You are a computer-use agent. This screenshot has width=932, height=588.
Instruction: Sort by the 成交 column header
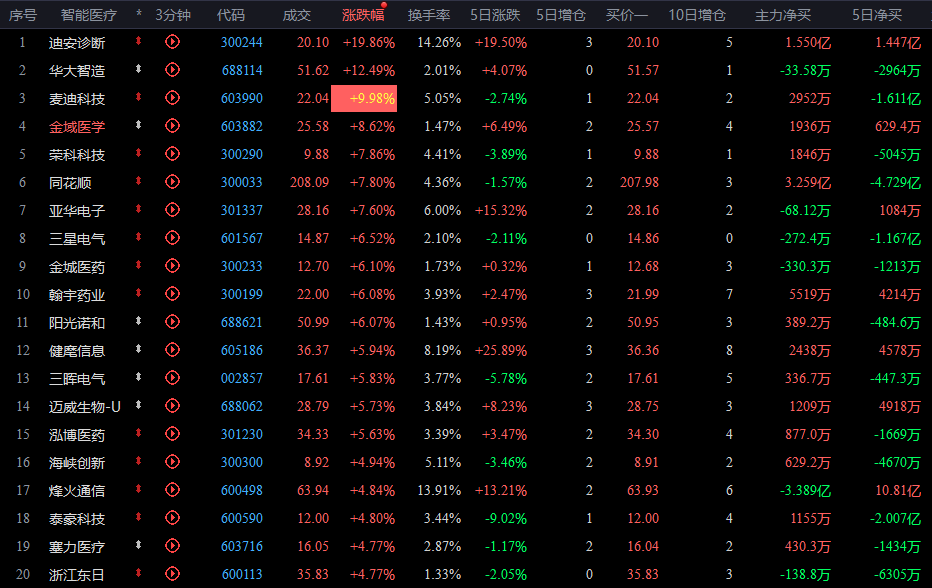click(x=297, y=15)
